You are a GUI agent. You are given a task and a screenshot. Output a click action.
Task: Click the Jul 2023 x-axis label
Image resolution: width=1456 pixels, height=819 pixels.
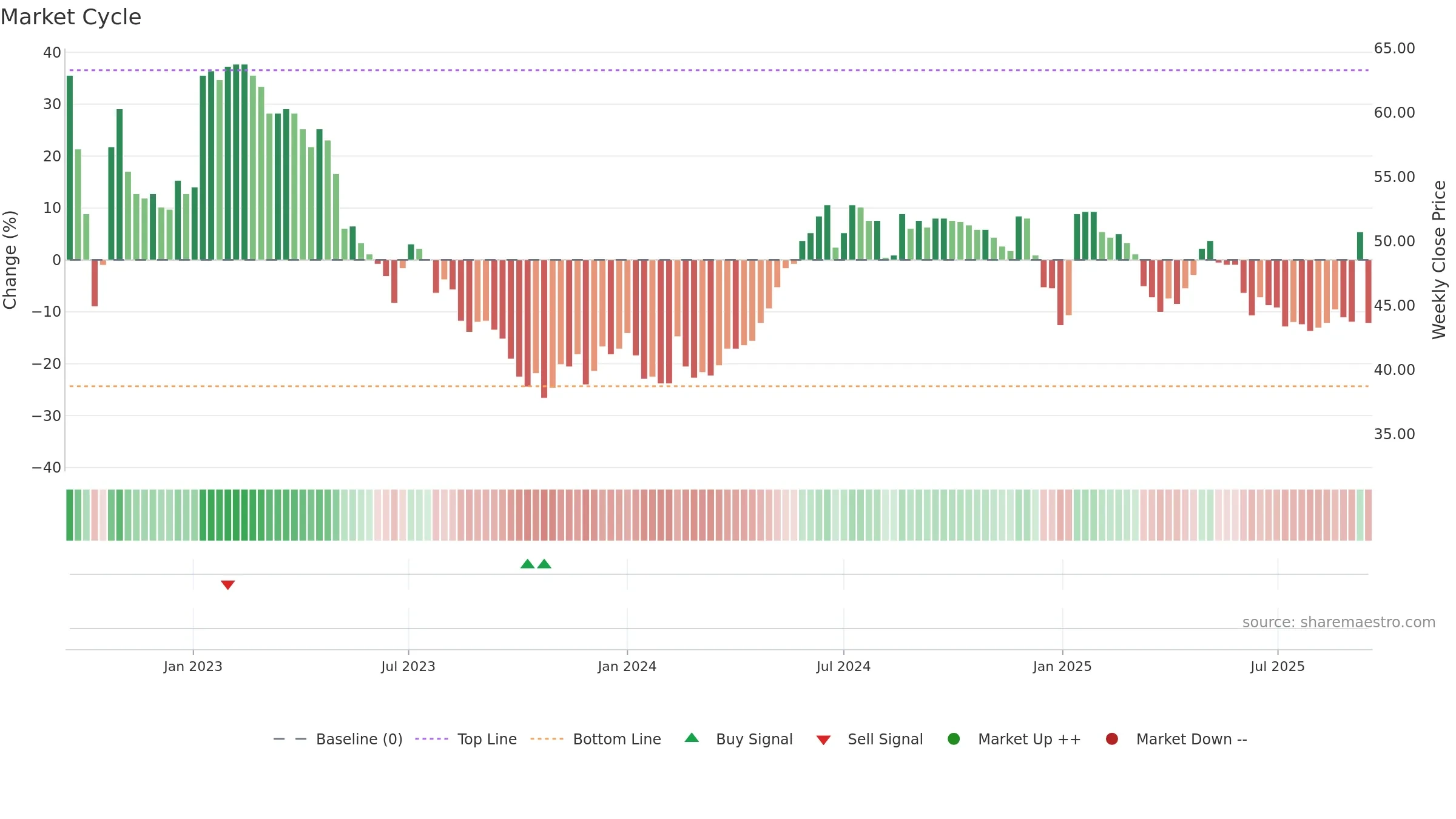(x=408, y=667)
